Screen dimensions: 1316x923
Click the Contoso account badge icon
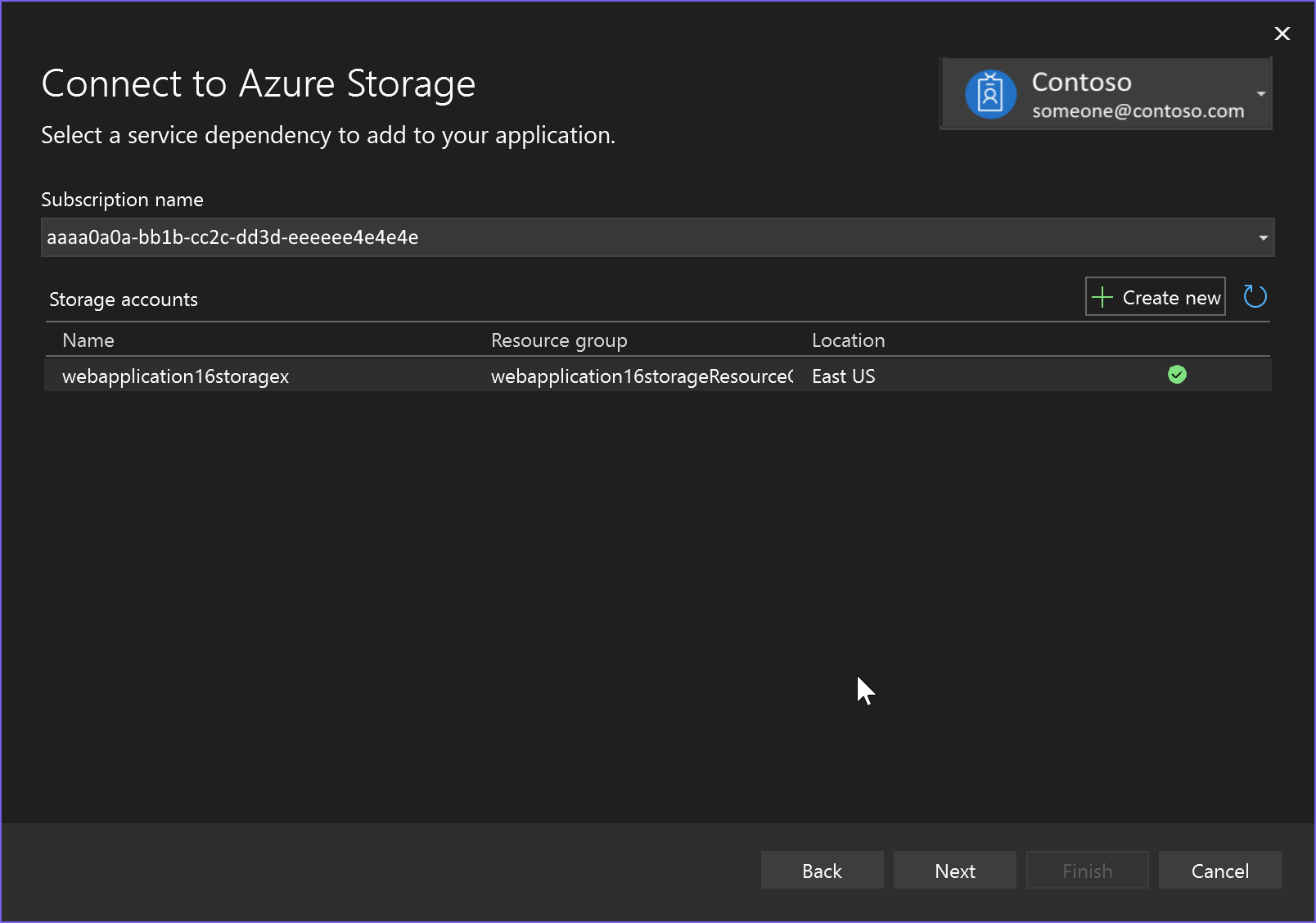coord(990,94)
